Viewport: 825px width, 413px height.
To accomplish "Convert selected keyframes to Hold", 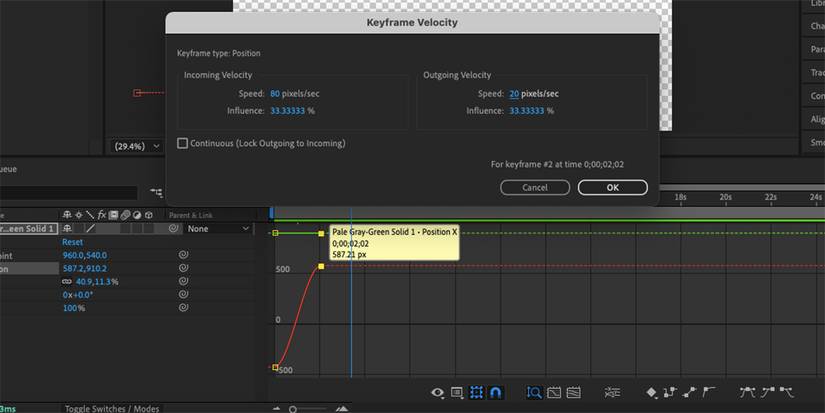I will [670, 392].
